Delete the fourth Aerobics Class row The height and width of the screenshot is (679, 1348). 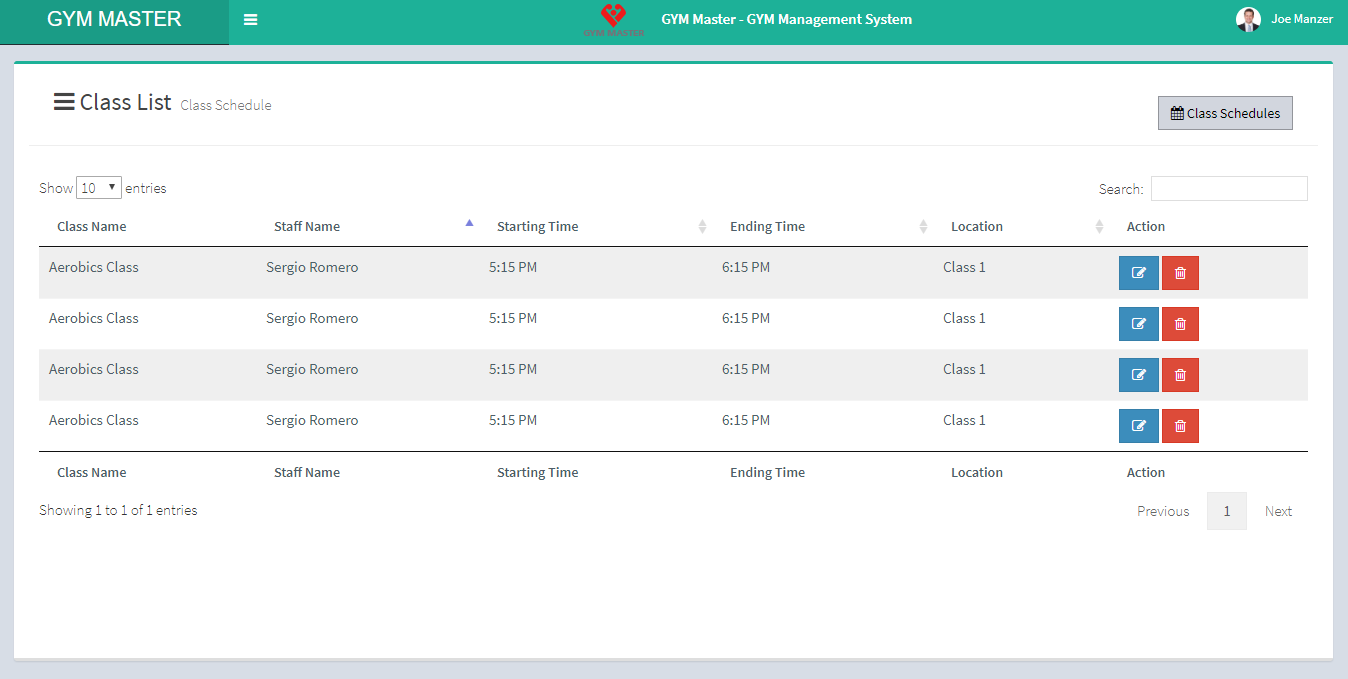click(x=1180, y=426)
